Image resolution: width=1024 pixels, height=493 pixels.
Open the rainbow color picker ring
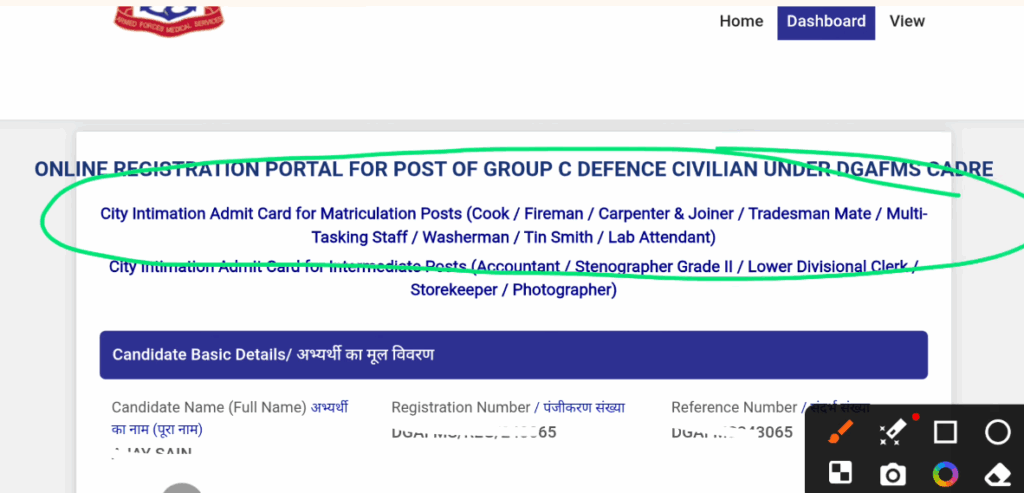(945, 473)
